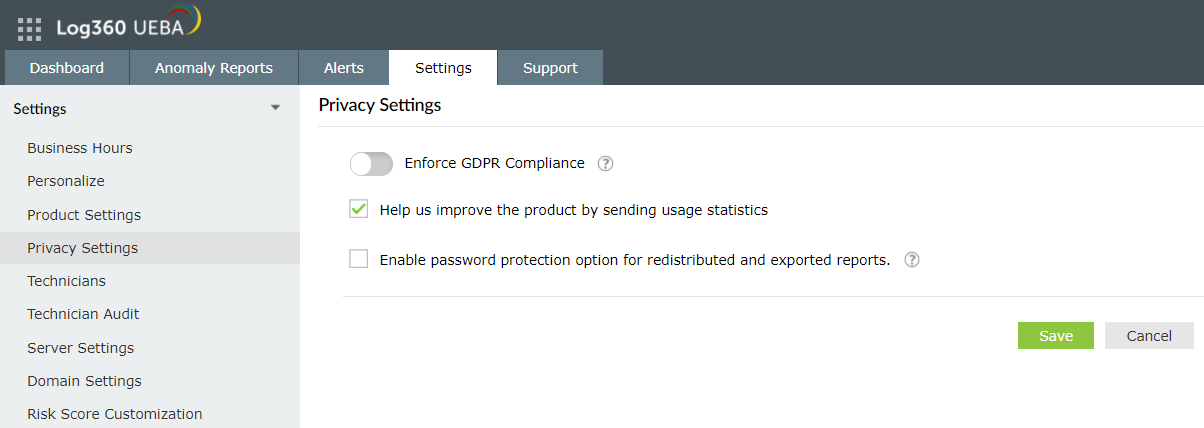This screenshot has width=1204, height=428.
Task: Click help icon beside Enforce GDPR Compliance
Action: [x=605, y=164]
